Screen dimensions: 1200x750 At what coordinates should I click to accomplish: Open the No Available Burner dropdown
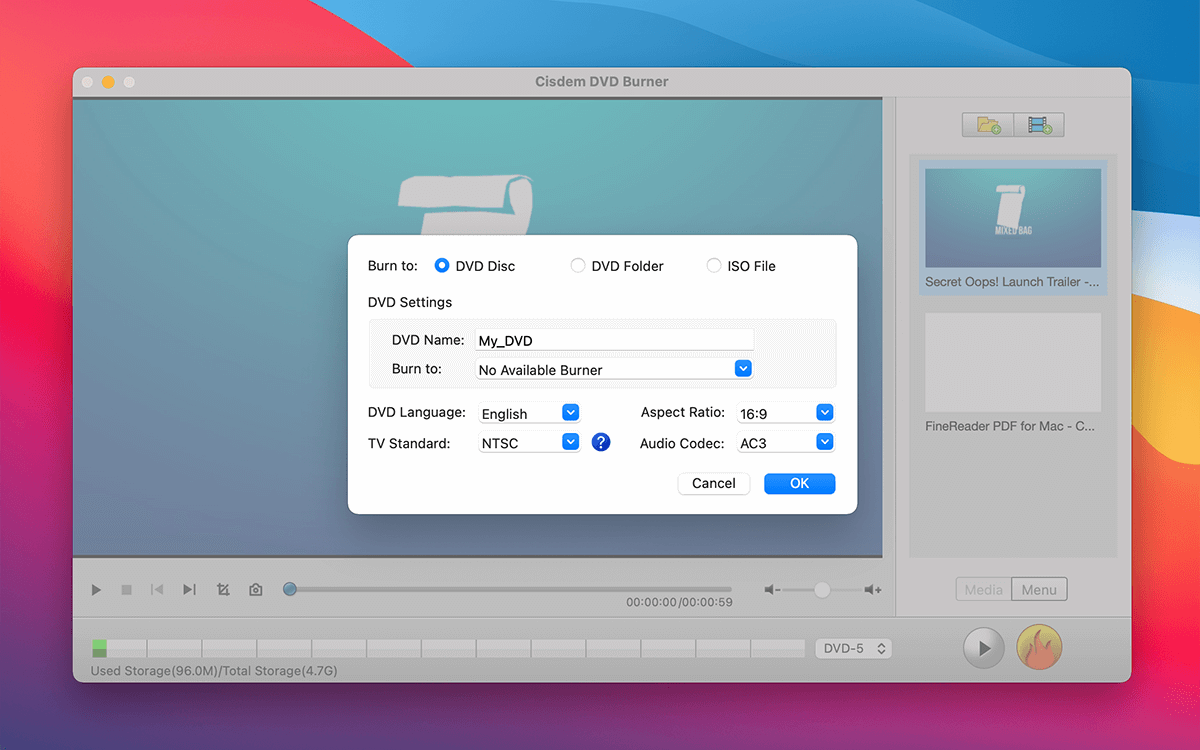[614, 369]
